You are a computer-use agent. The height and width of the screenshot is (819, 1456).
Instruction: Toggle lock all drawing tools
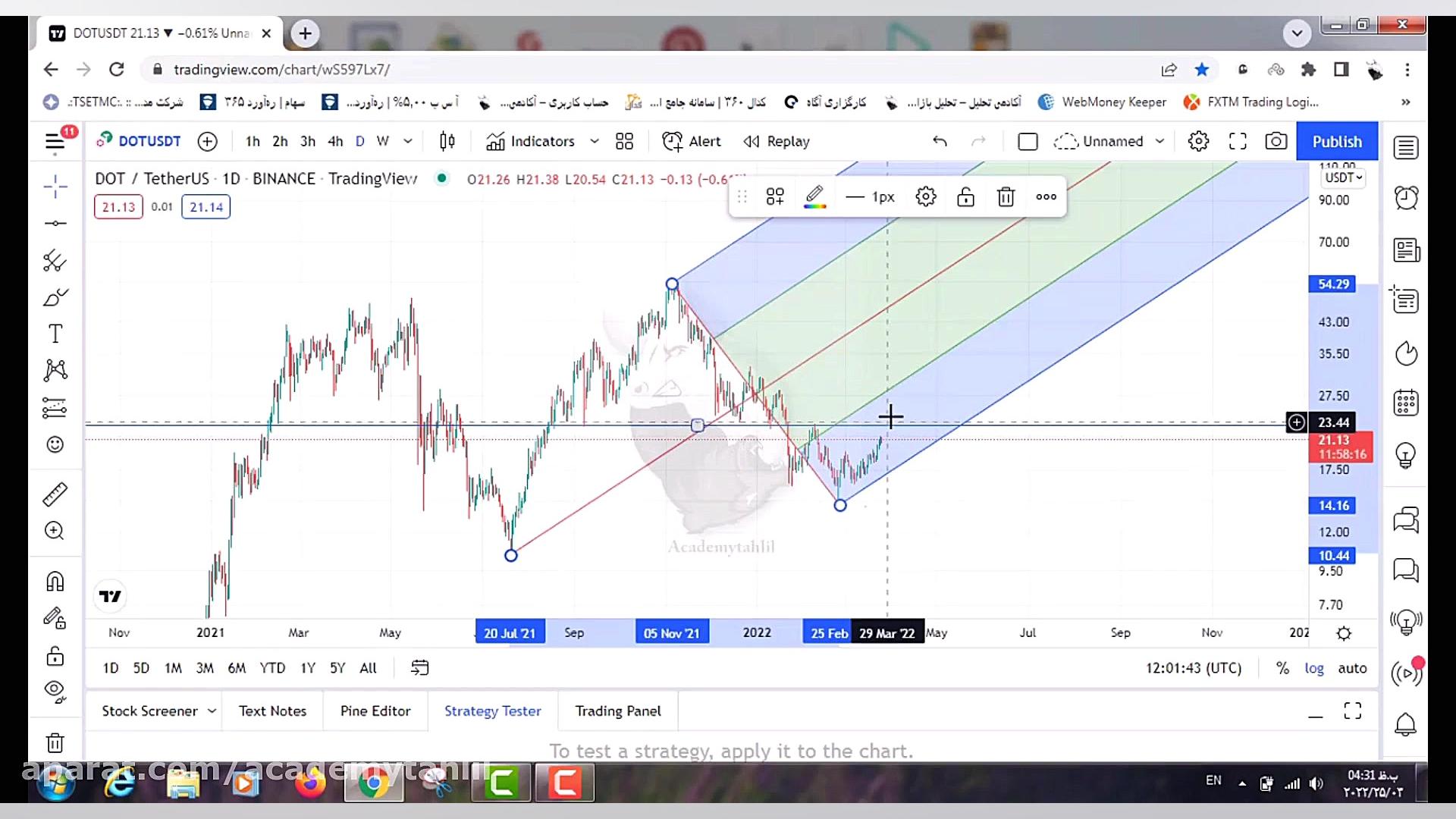click(x=55, y=655)
